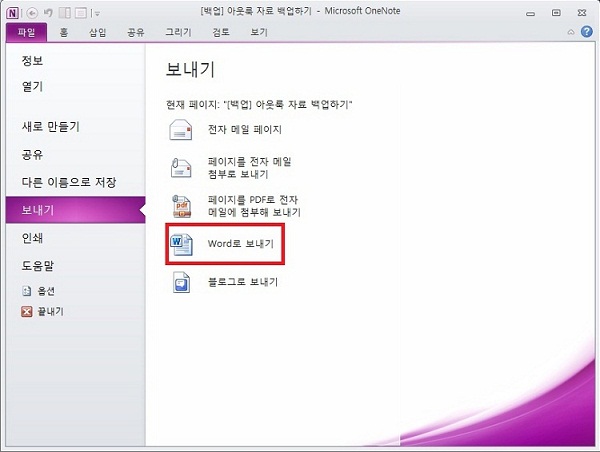Click the blog page icon
This screenshot has width=600, height=452.
point(181,282)
